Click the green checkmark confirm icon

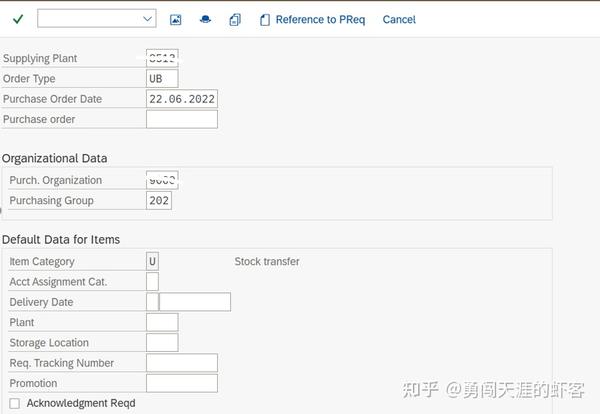point(18,19)
